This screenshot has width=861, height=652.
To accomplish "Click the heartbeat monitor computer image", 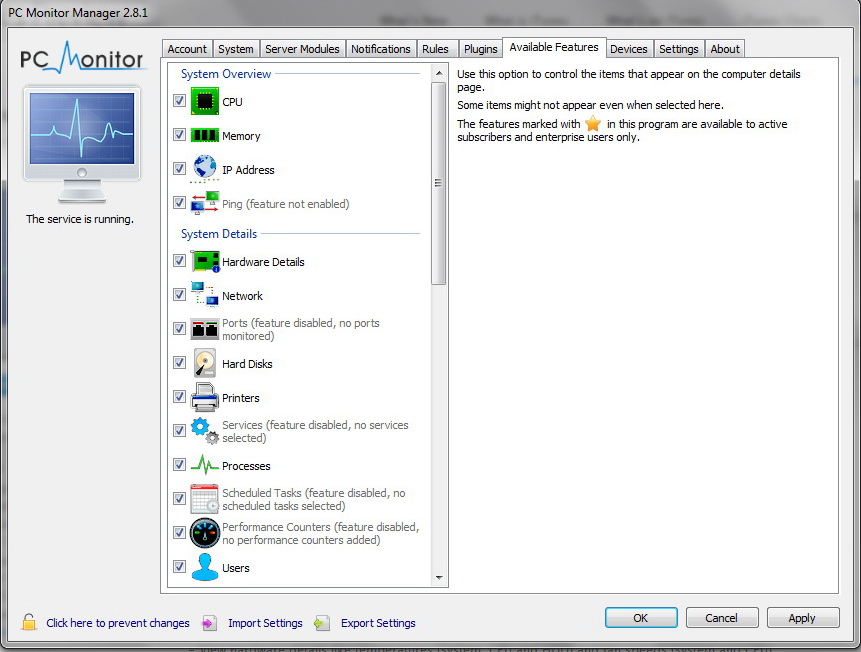I will pyautogui.click(x=81, y=144).
